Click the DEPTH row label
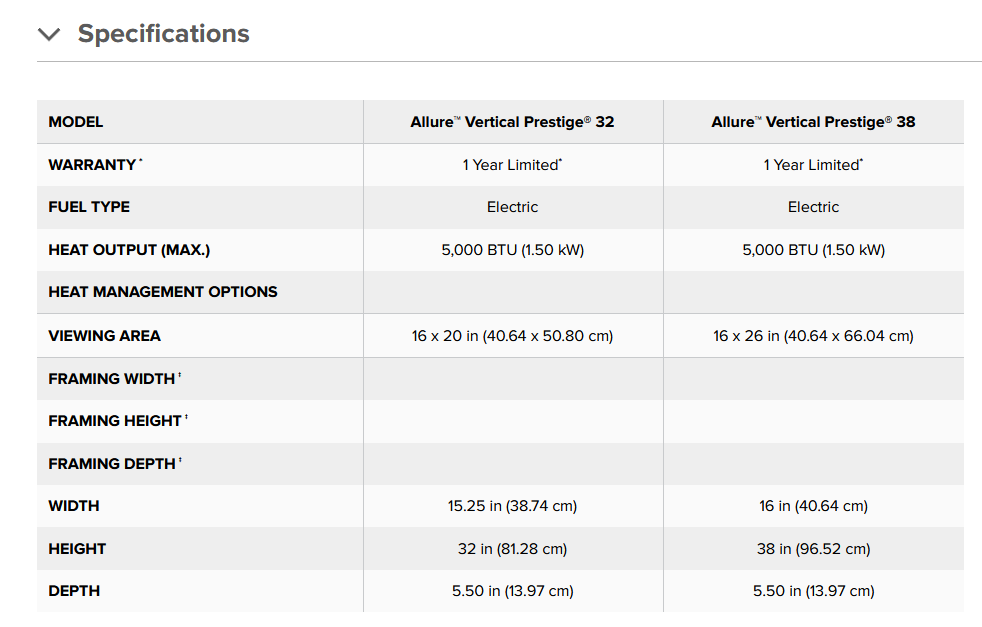Viewport: 982px width, 627px height. pos(74,591)
